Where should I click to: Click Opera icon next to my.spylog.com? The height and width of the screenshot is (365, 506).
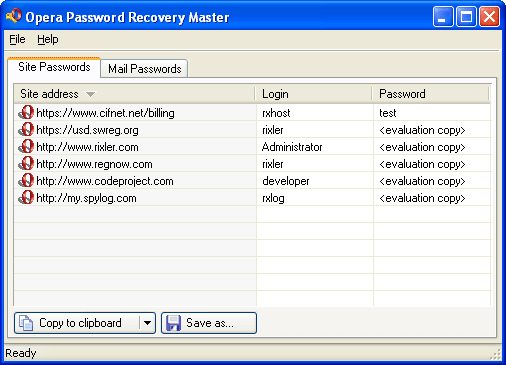click(x=26, y=197)
